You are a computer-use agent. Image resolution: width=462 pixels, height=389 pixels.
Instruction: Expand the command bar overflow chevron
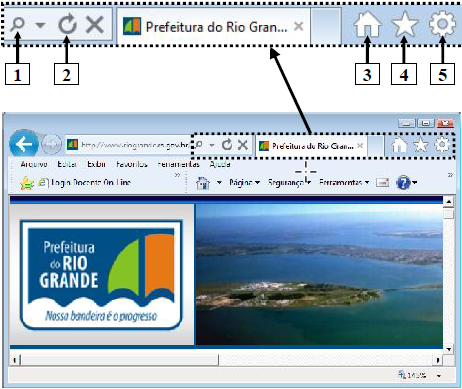click(450, 175)
